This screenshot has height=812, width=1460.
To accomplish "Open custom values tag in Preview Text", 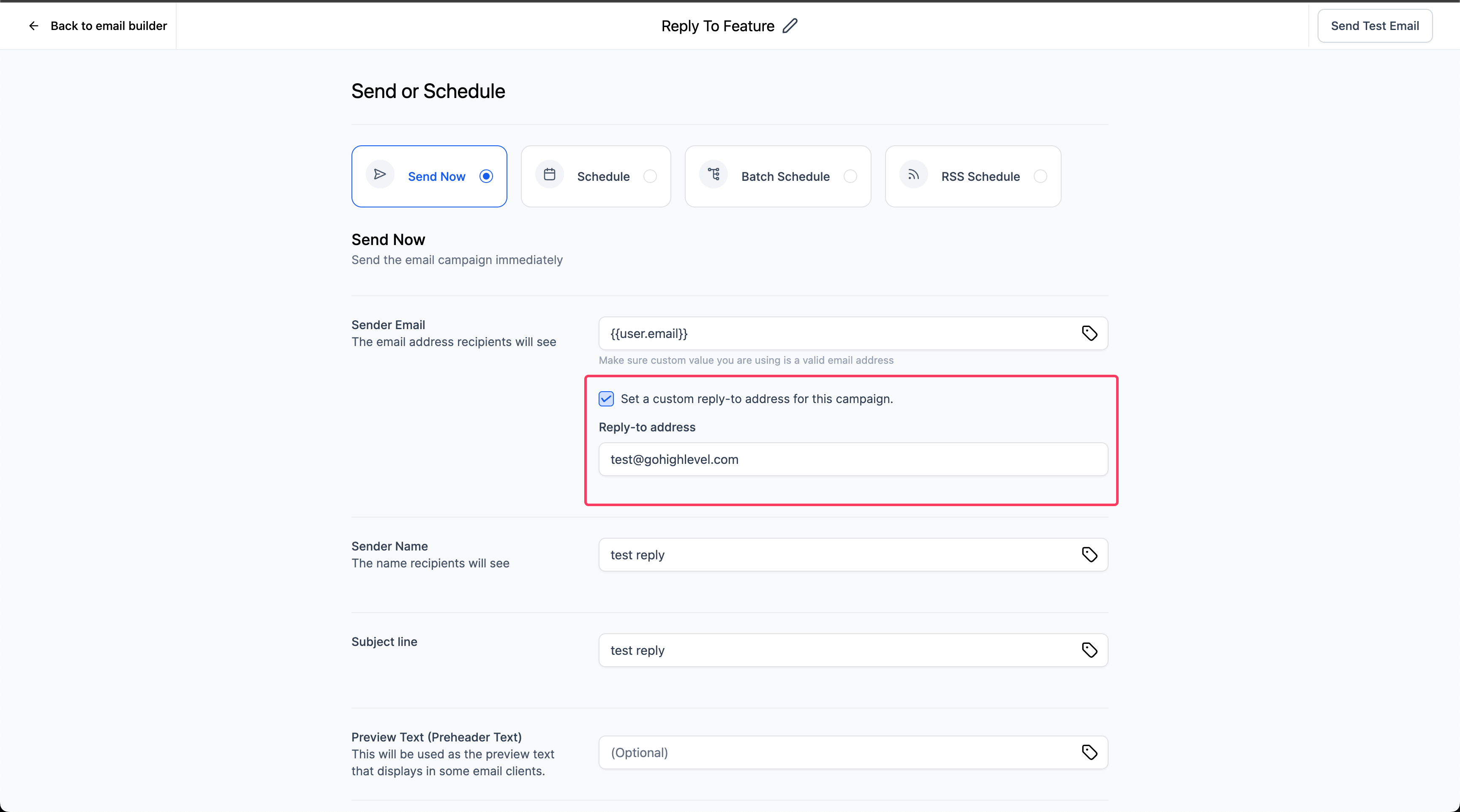I will (1090, 752).
